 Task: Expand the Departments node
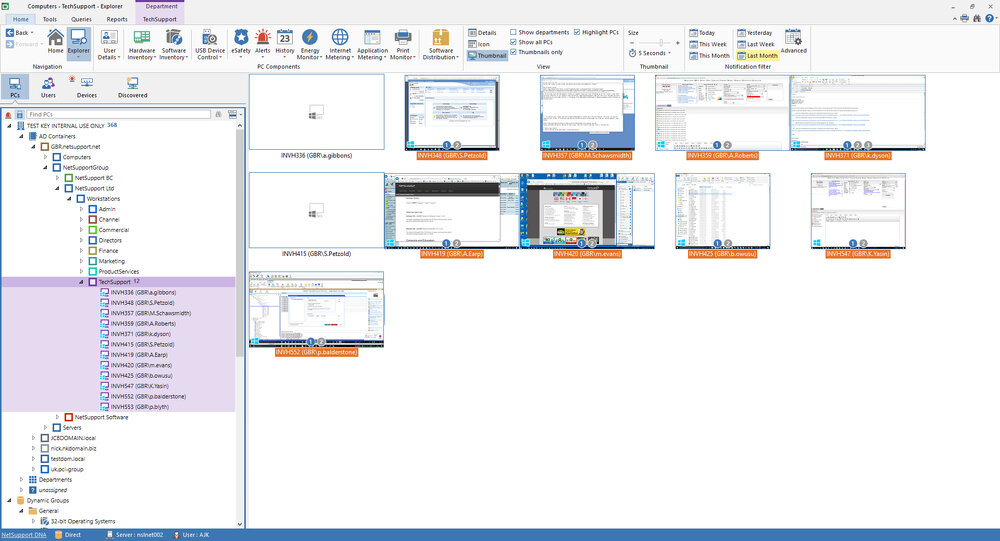pyautogui.click(x=21, y=480)
